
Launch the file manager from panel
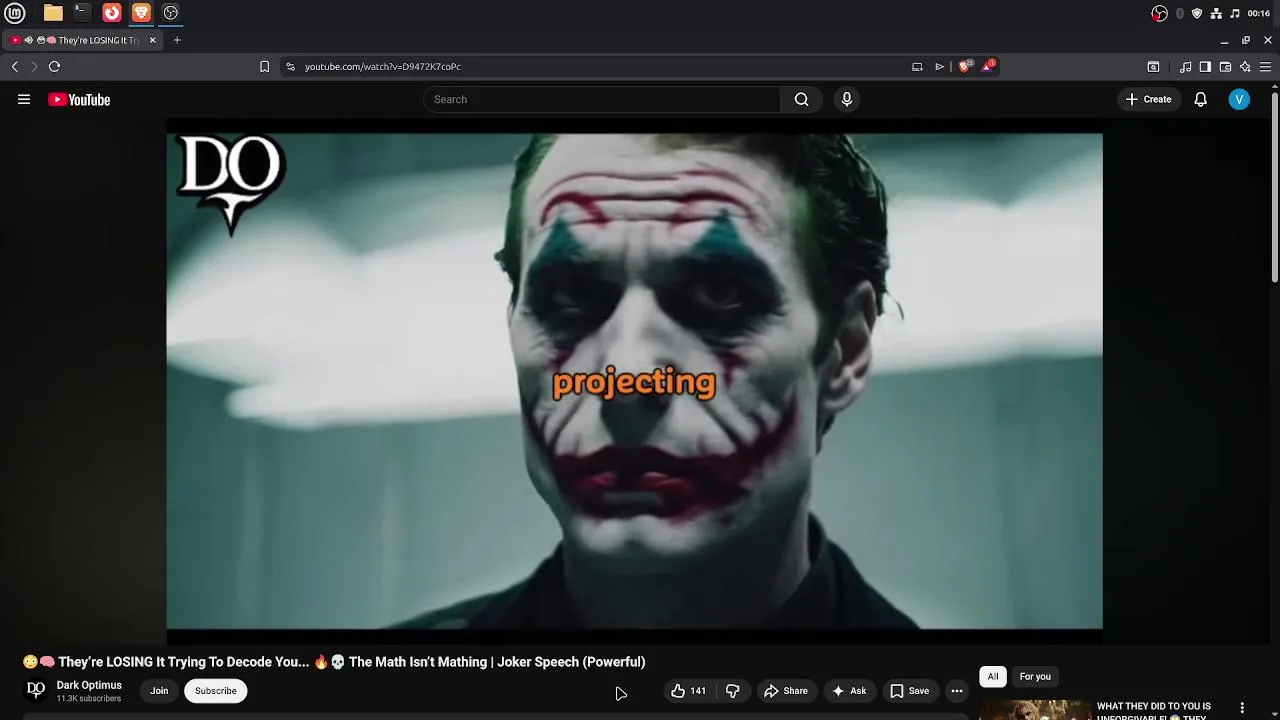click(53, 13)
